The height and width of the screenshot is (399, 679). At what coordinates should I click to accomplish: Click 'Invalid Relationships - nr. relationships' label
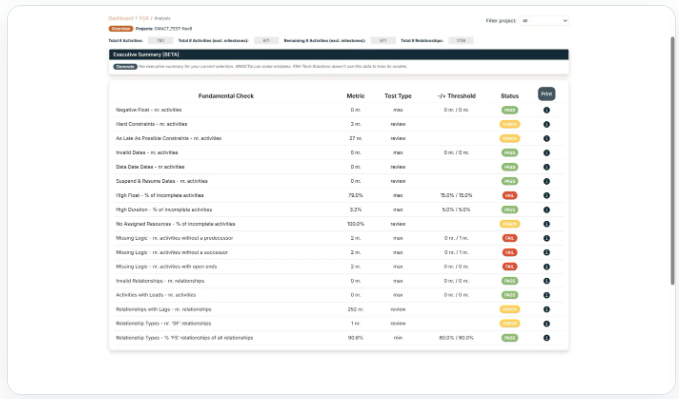[x=160, y=281]
